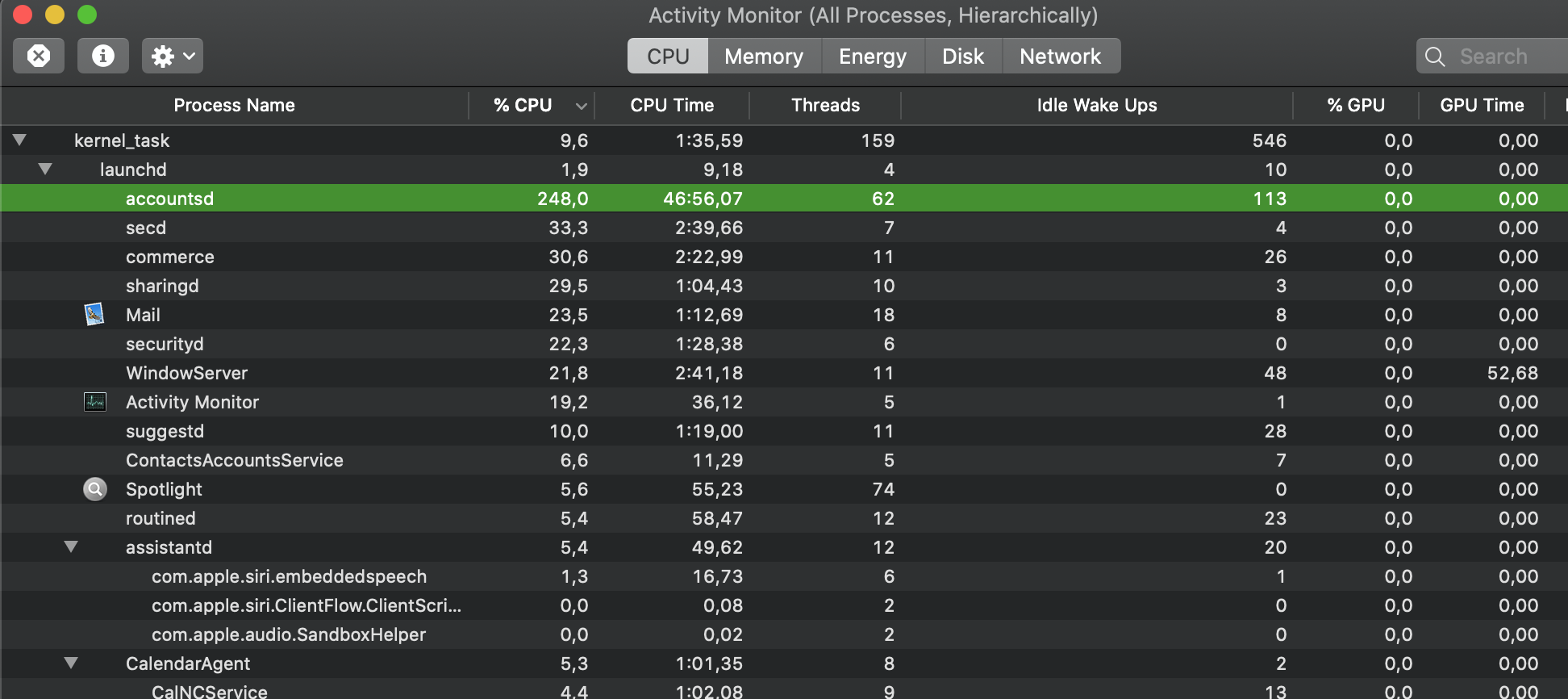Collapse the kernel_task tree node
The image size is (1568, 699).
19,140
